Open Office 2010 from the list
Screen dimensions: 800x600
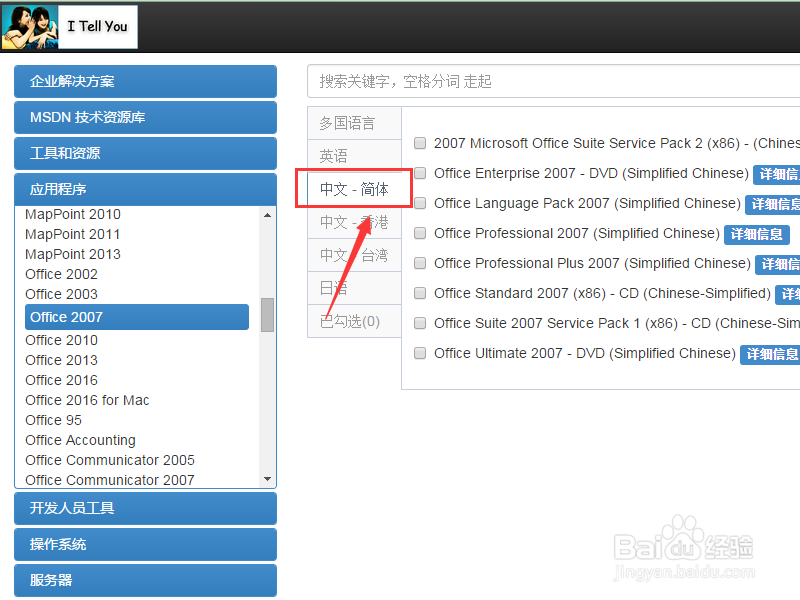click(61, 340)
